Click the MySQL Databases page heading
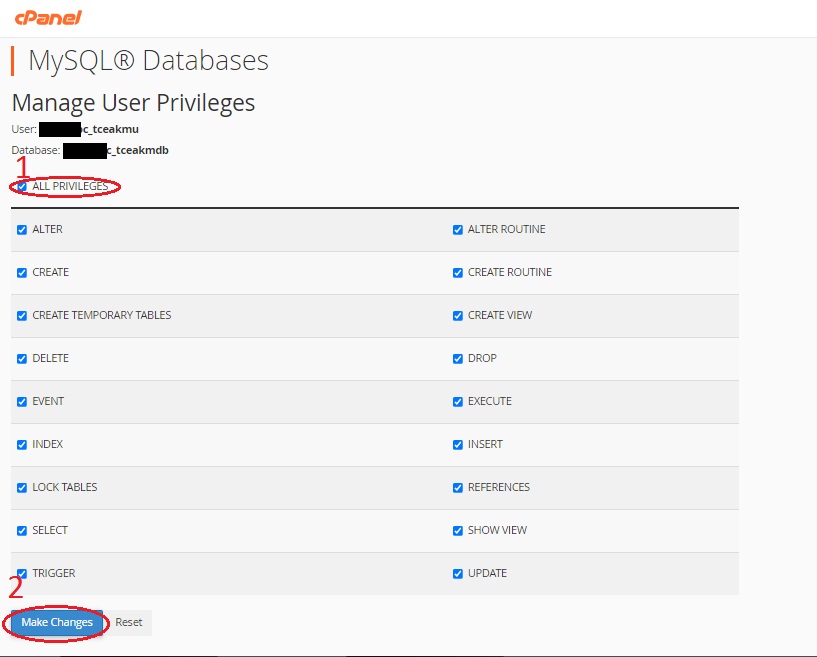Image resolution: width=817 pixels, height=657 pixels. [x=148, y=60]
